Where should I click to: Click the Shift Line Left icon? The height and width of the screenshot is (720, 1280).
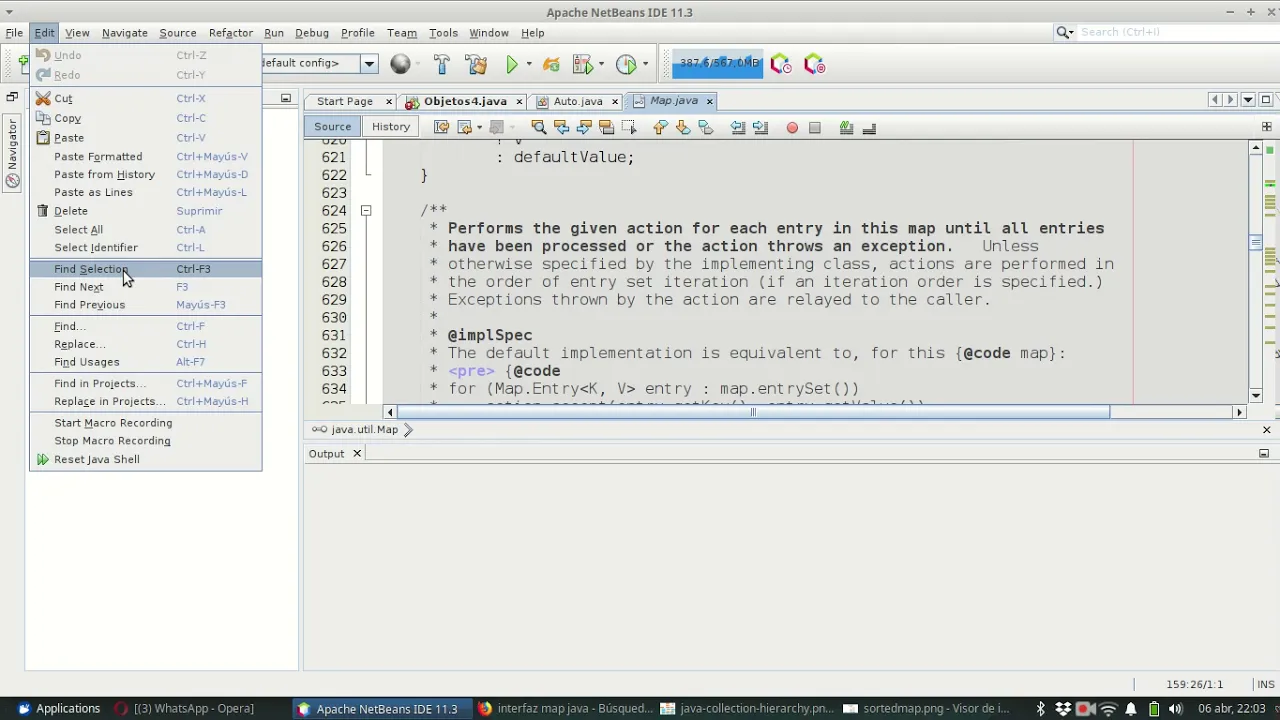tap(737, 127)
